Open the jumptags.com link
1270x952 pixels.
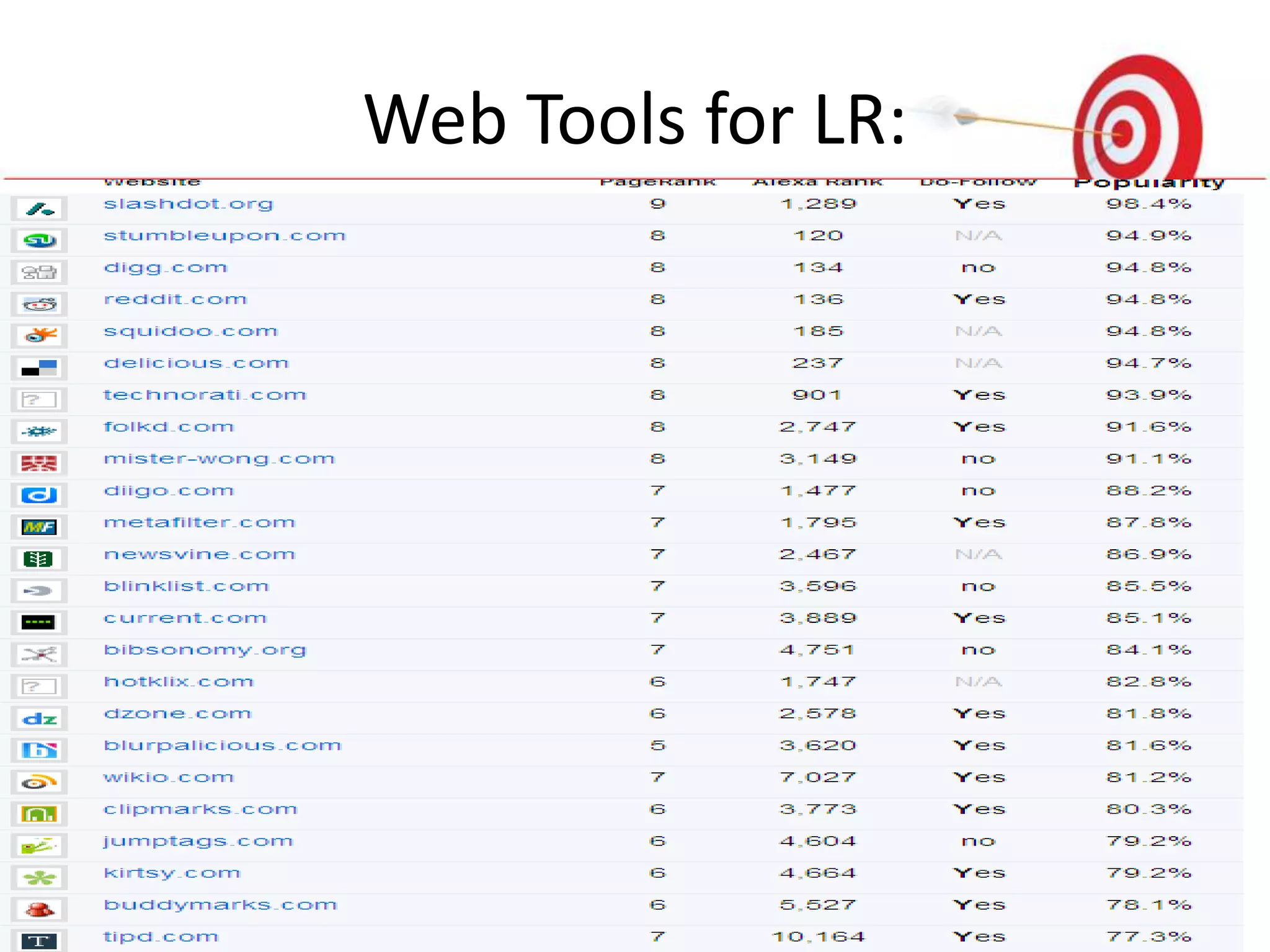[198, 842]
